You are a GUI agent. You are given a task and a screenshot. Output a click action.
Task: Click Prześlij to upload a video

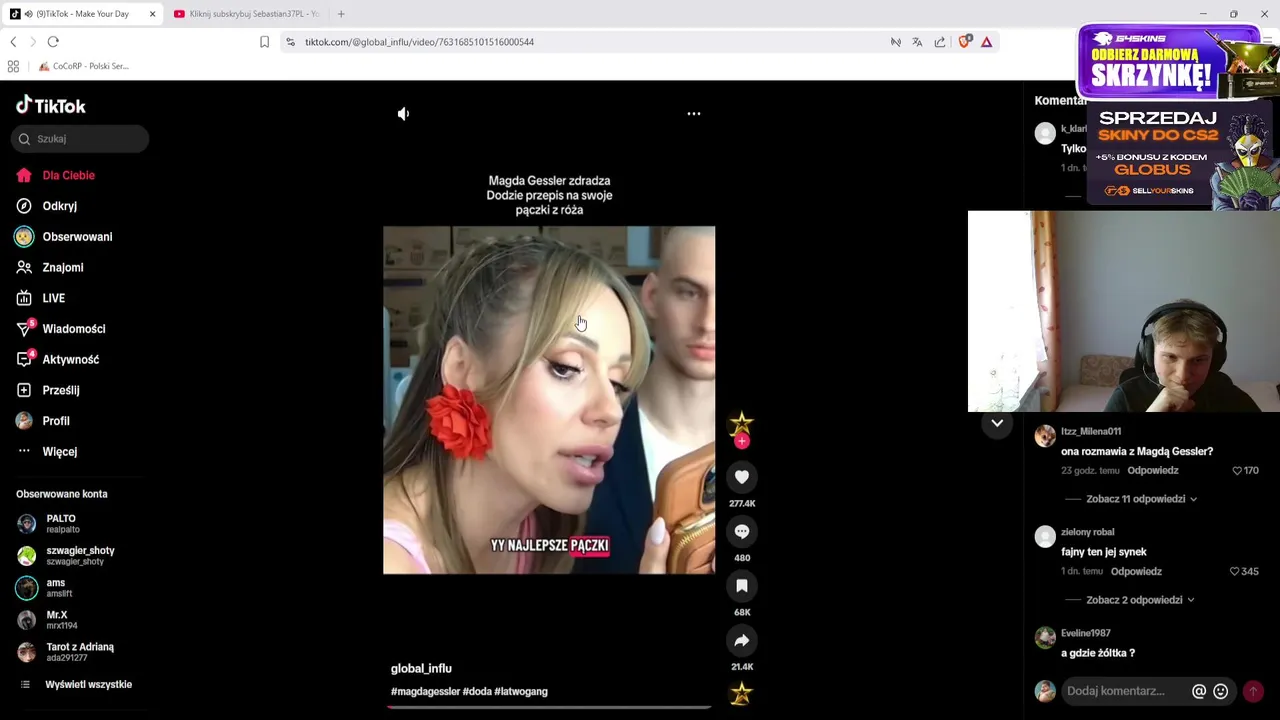(61, 390)
